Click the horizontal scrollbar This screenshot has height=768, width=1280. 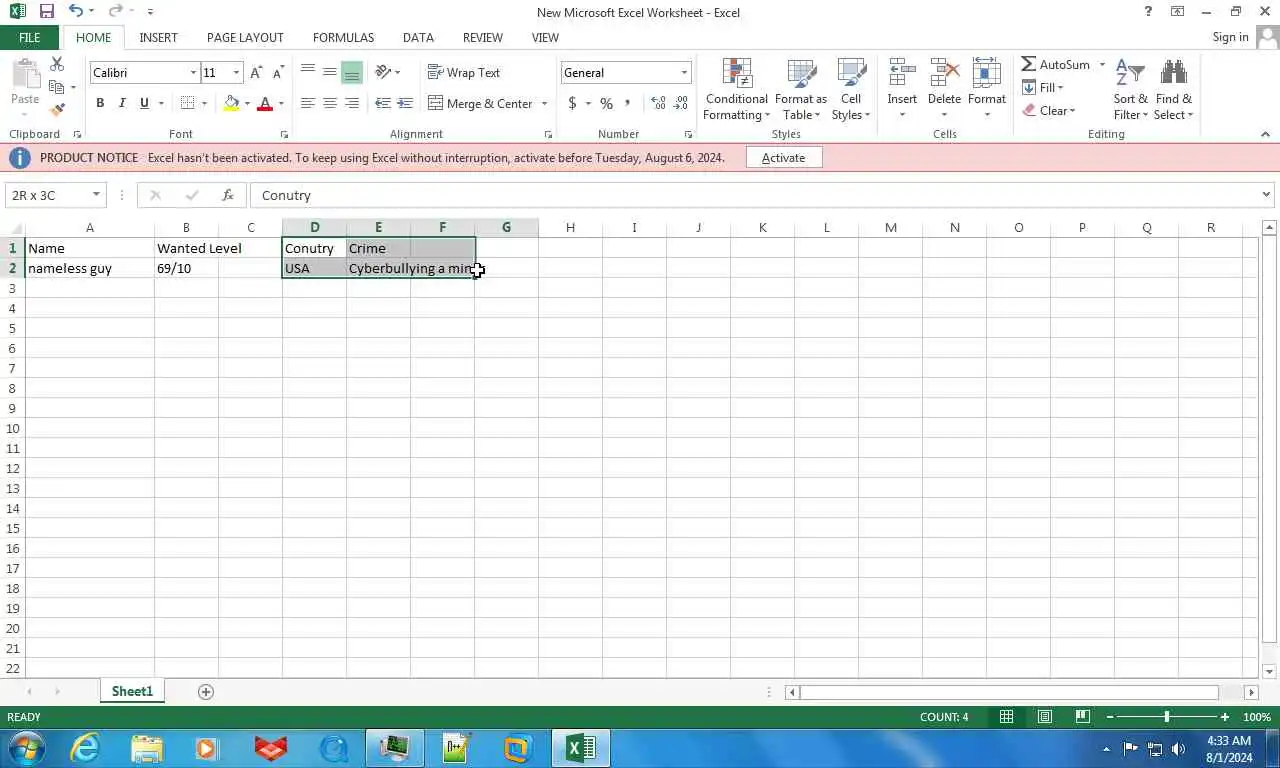pyautogui.click(x=1008, y=692)
